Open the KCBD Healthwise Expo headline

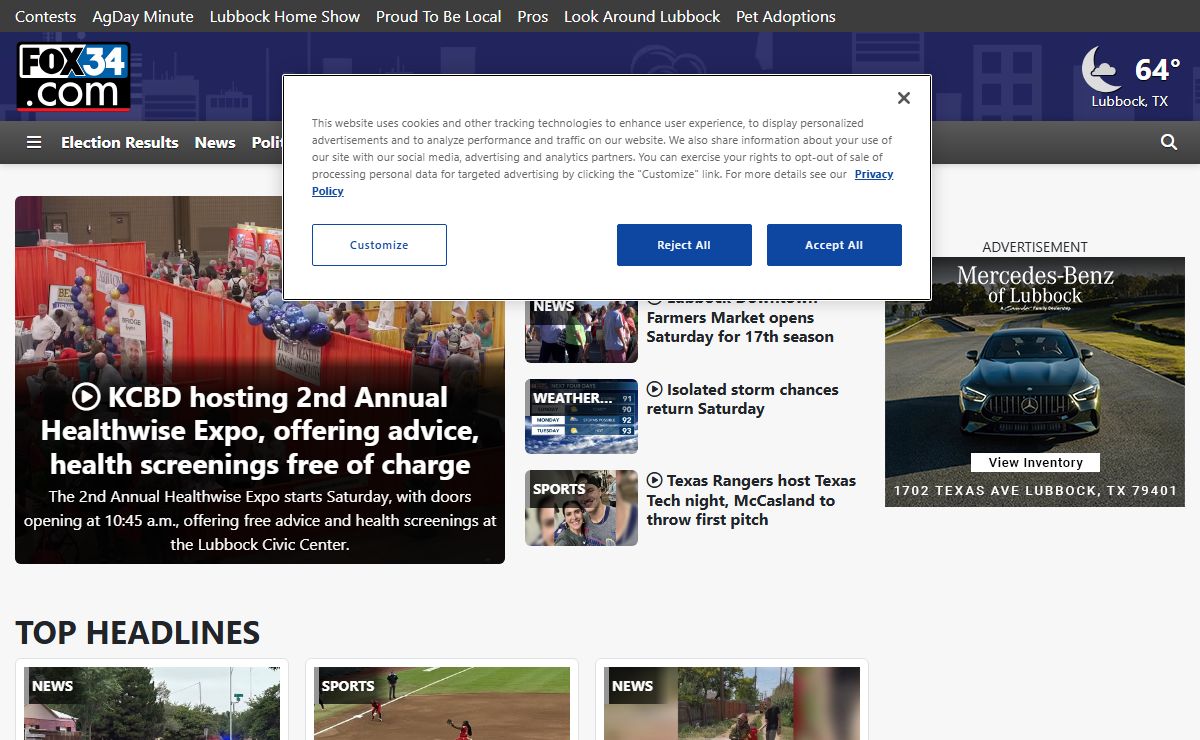[x=260, y=431]
